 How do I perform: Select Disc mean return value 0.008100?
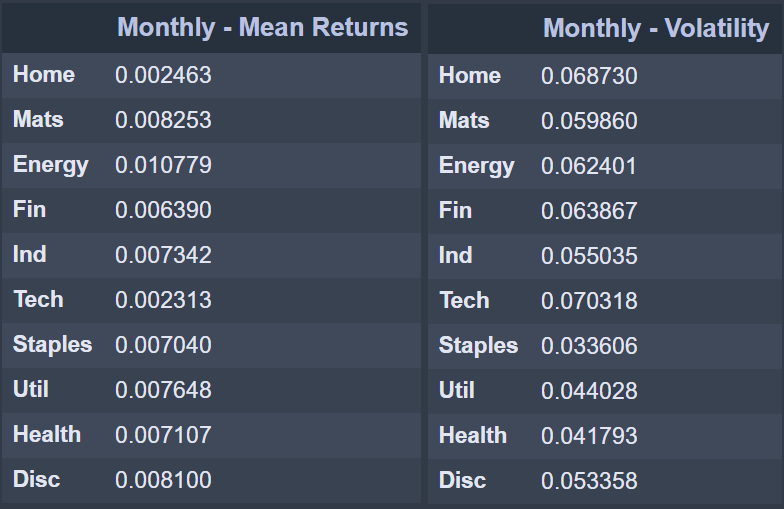click(x=164, y=480)
